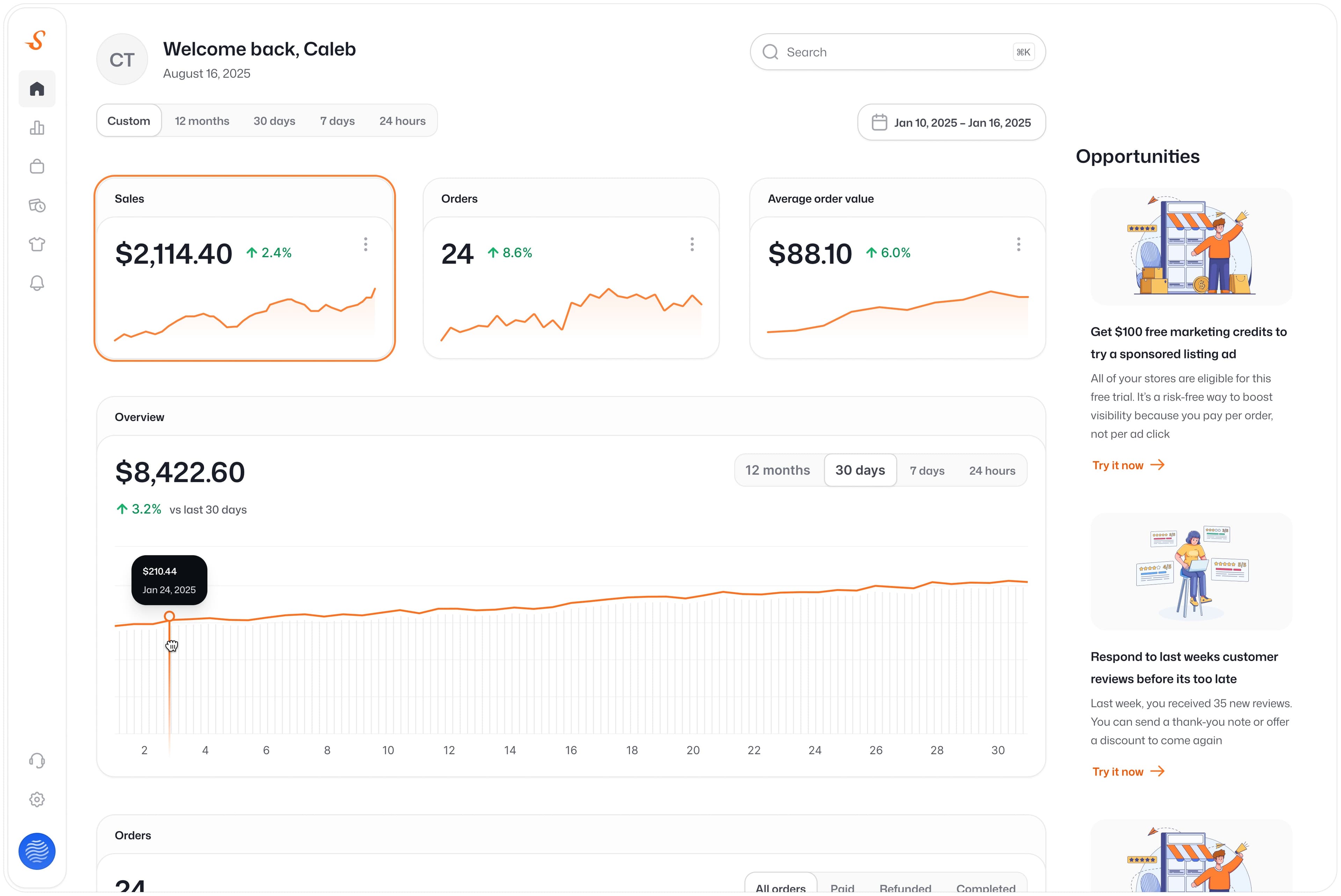The width and height of the screenshot is (1341, 896).
Task: Switch Overview chart to 30 days
Action: coord(860,470)
